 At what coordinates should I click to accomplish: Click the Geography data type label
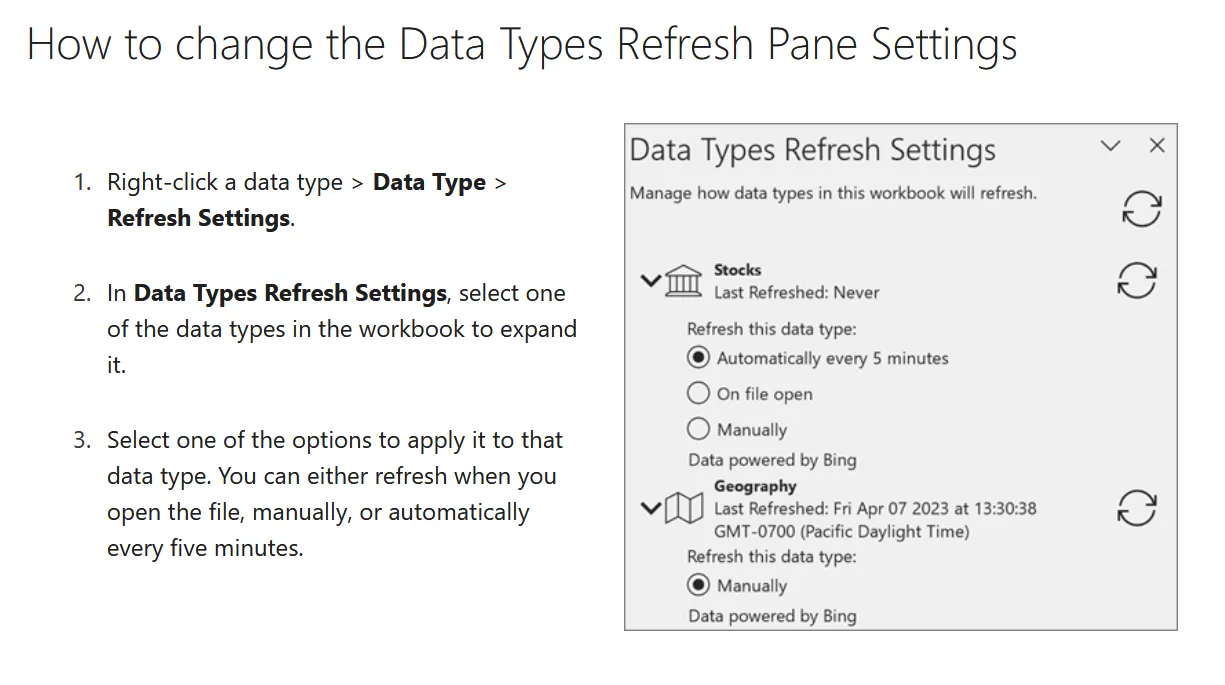point(755,487)
